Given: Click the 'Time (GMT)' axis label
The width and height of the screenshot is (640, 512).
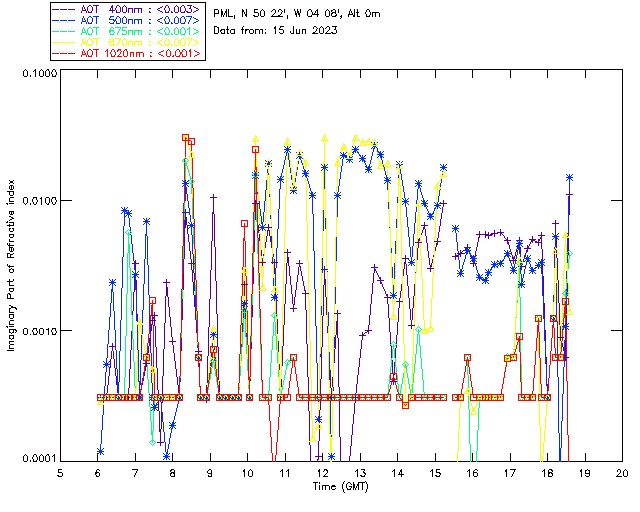Looking at the screenshot, I should (340, 487).
